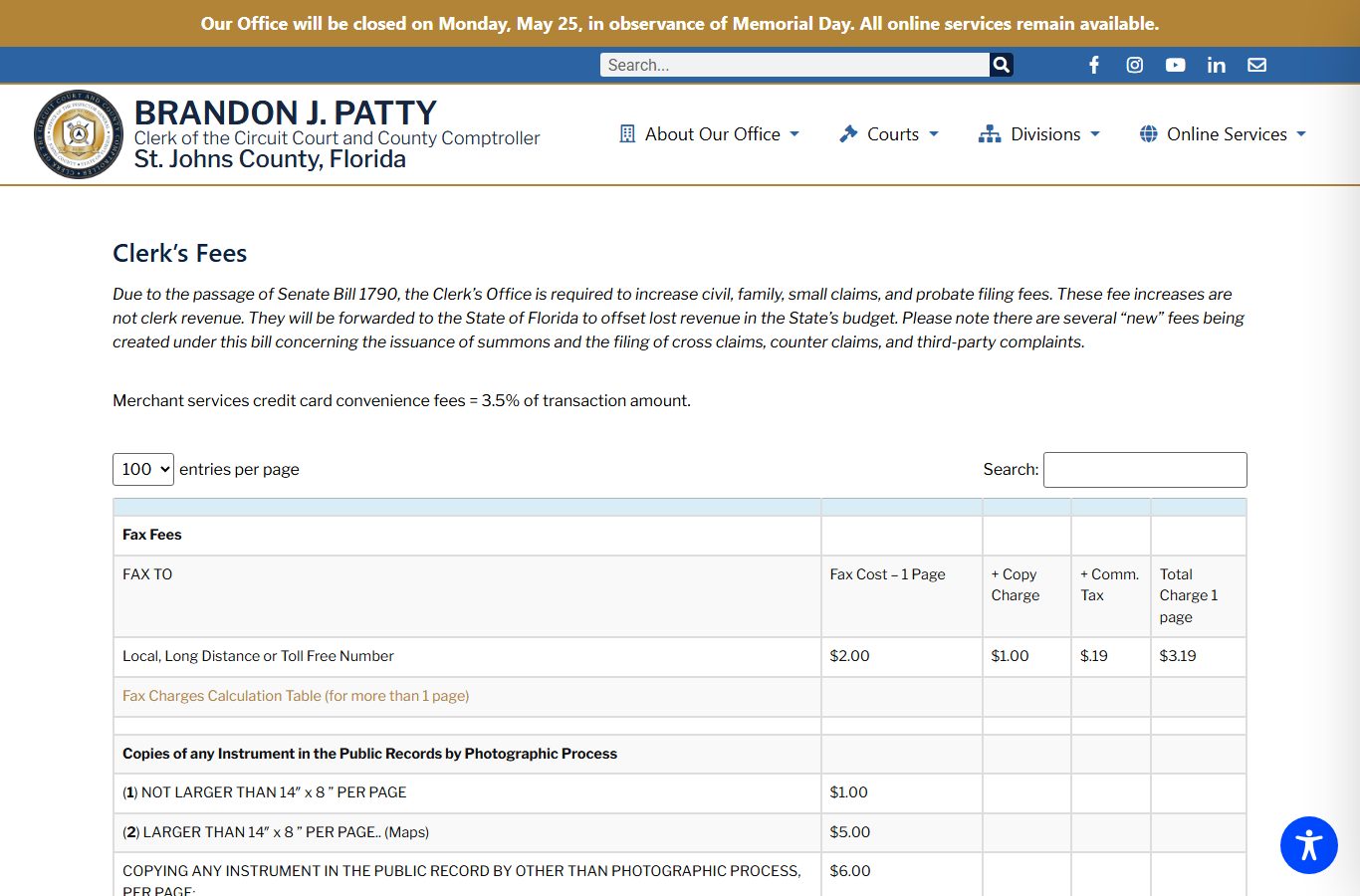Click the magnifying glass search button
1360x896 pixels.
[x=1002, y=65]
